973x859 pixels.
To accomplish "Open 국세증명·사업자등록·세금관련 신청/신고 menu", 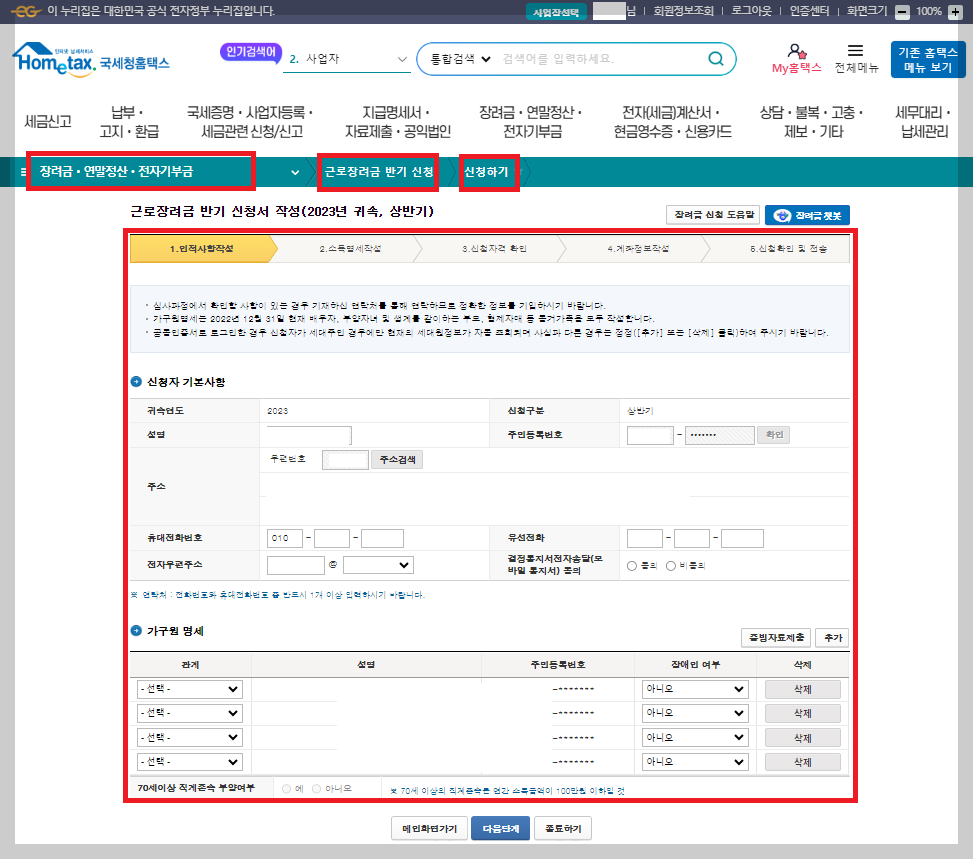I will tap(251, 122).
